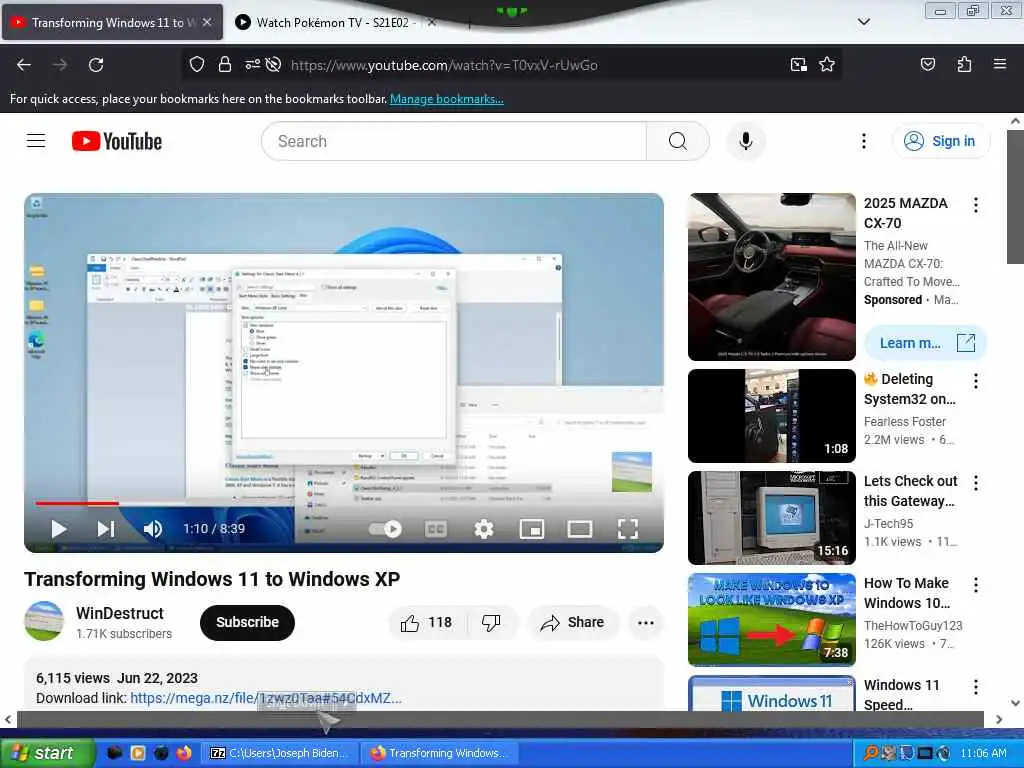Select the Transforming Windows 11 browser tab
Image resolution: width=1024 pixels, height=768 pixels.
tap(113, 23)
